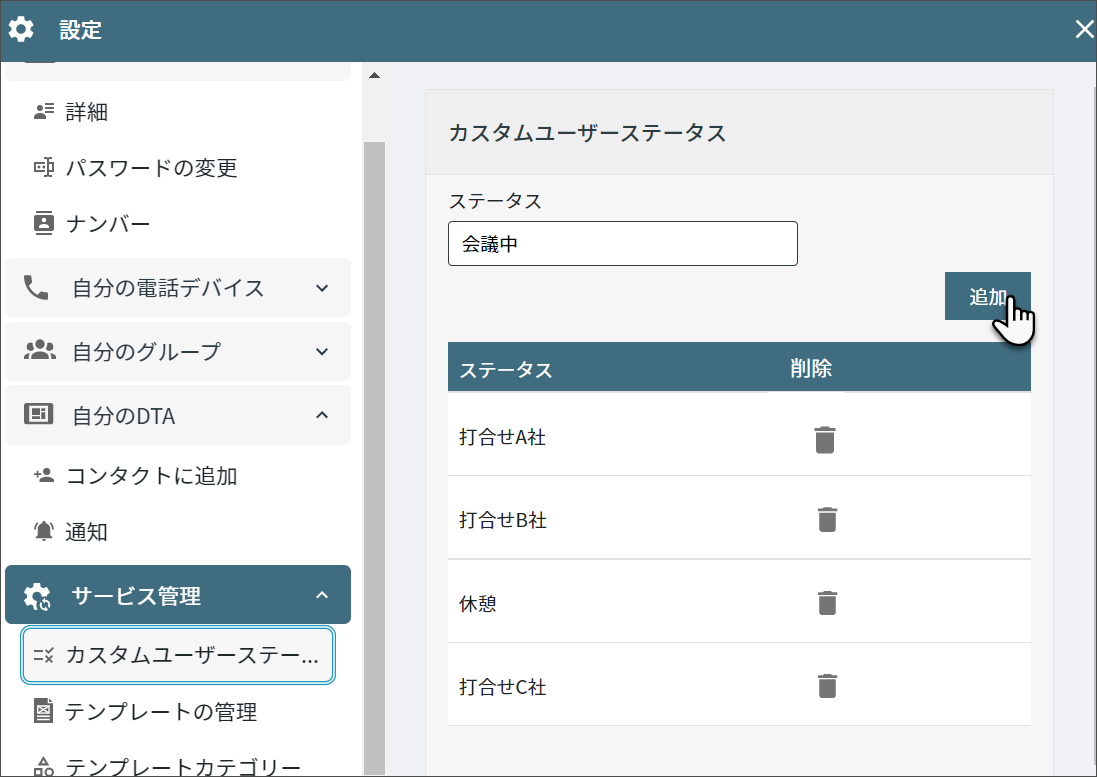Click chevron next to 自分のグループ

coord(322,352)
